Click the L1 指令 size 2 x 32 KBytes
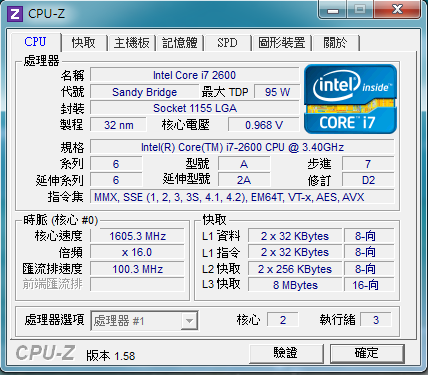The image size is (428, 375). pos(295,252)
